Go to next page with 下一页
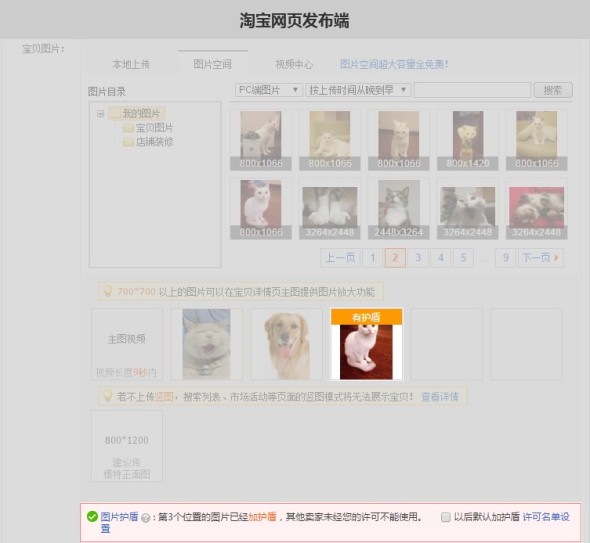This screenshot has width=590, height=543. (x=541, y=258)
